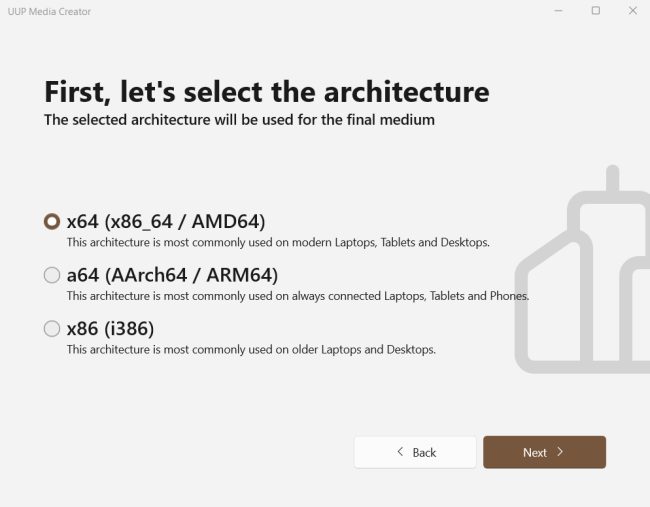Go back with the Back button
Image resolution: width=650 pixels, height=507 pixels.
[x=415, y=452]
